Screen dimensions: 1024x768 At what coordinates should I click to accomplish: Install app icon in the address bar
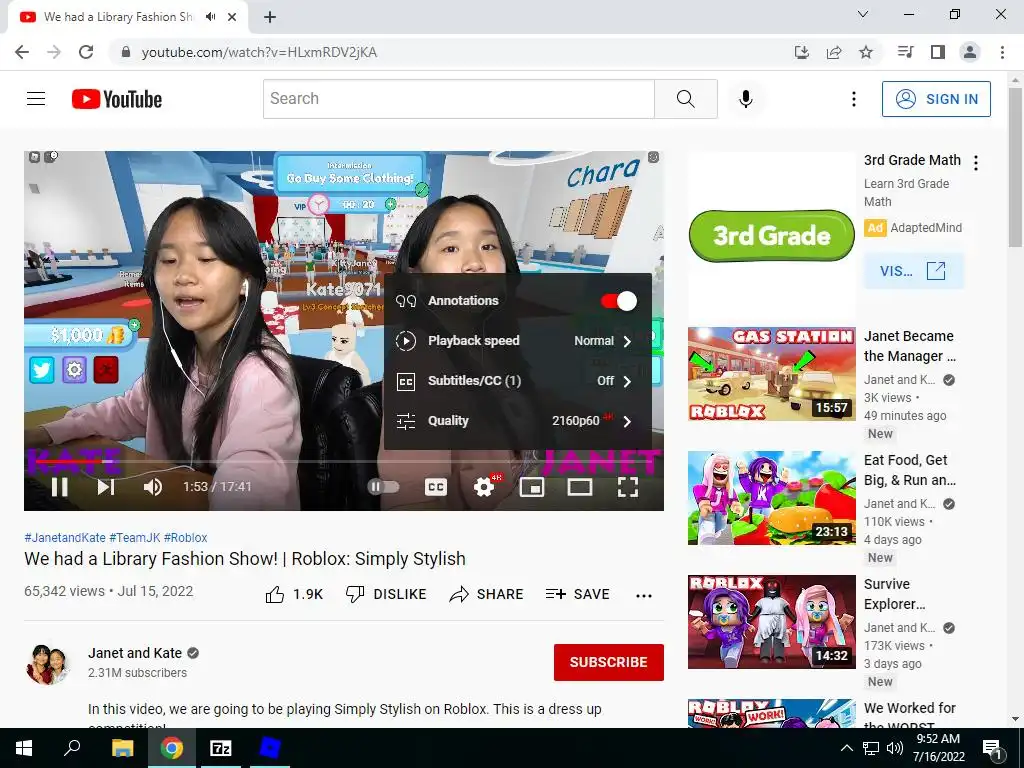click(801, 52)
